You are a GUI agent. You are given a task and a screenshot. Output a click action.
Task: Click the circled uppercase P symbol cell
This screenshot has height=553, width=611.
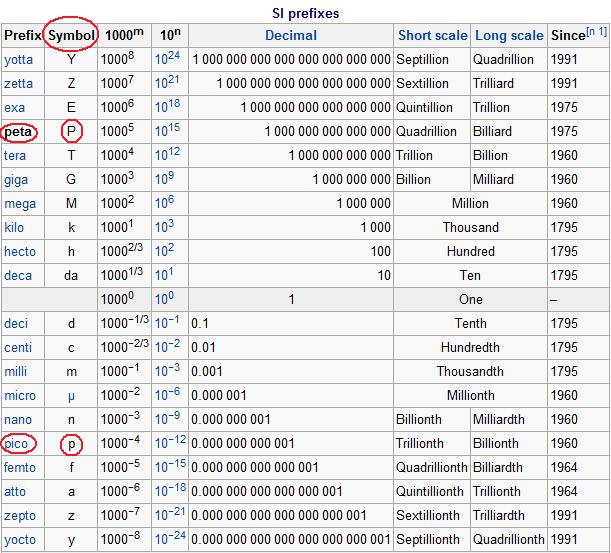point(71,131)
